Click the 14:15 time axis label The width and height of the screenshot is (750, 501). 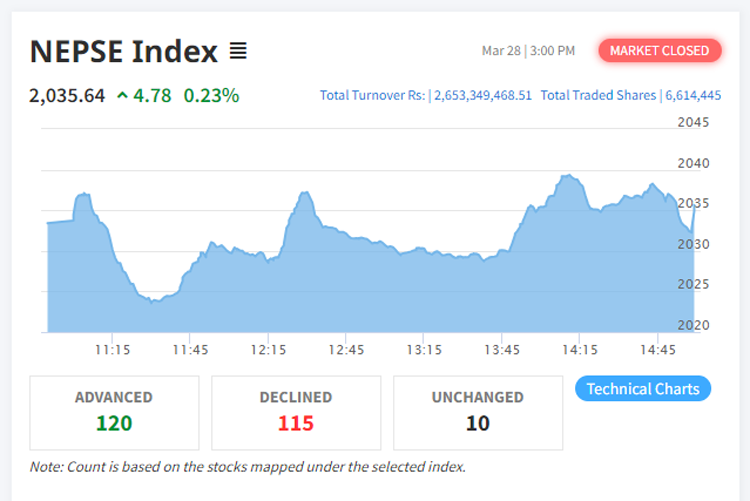(x=580, y=350)
